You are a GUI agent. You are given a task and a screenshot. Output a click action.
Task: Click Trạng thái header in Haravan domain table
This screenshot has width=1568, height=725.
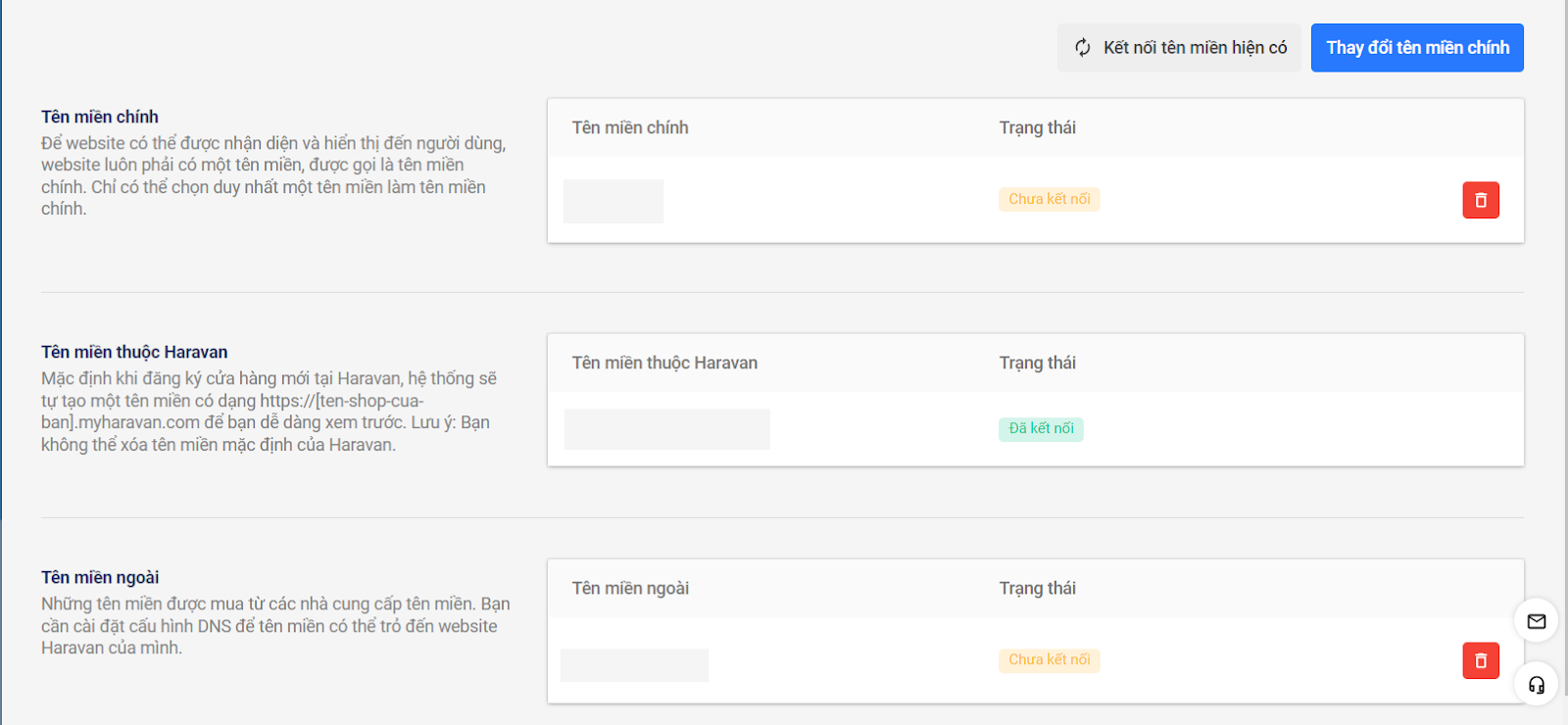(x=1037, y=362)
